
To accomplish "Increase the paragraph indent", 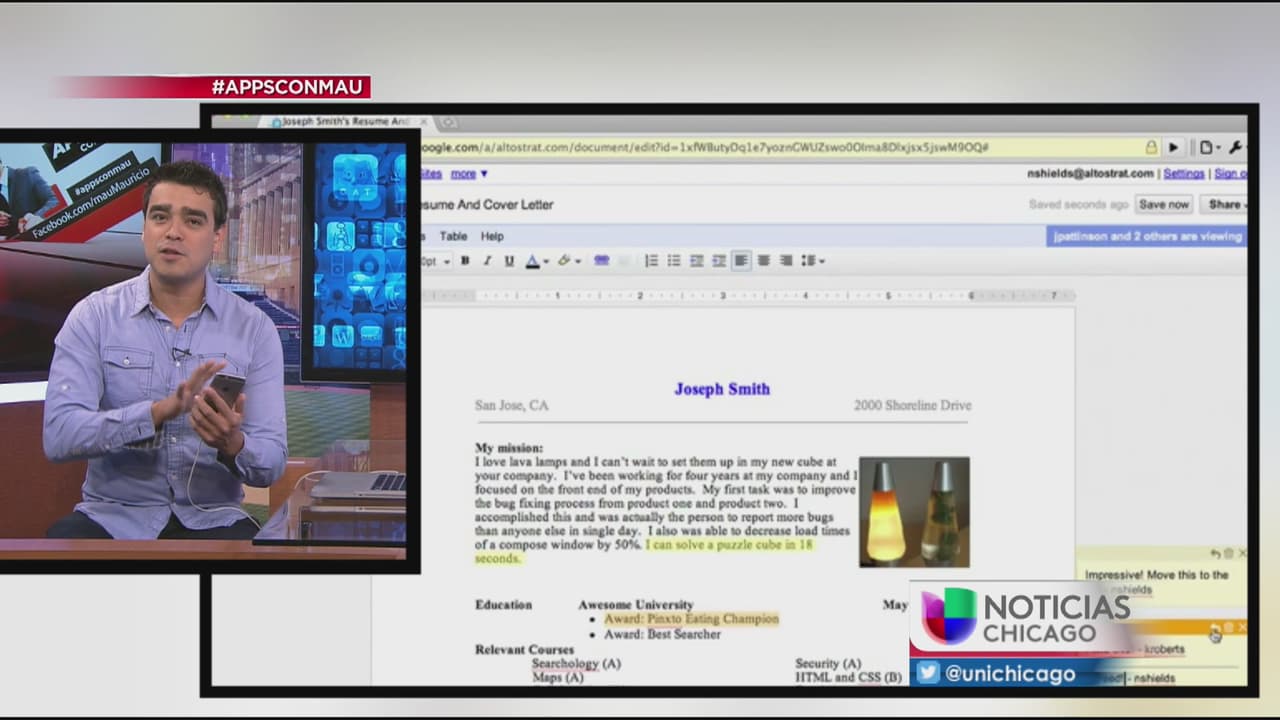I will [x=719, y=261].
